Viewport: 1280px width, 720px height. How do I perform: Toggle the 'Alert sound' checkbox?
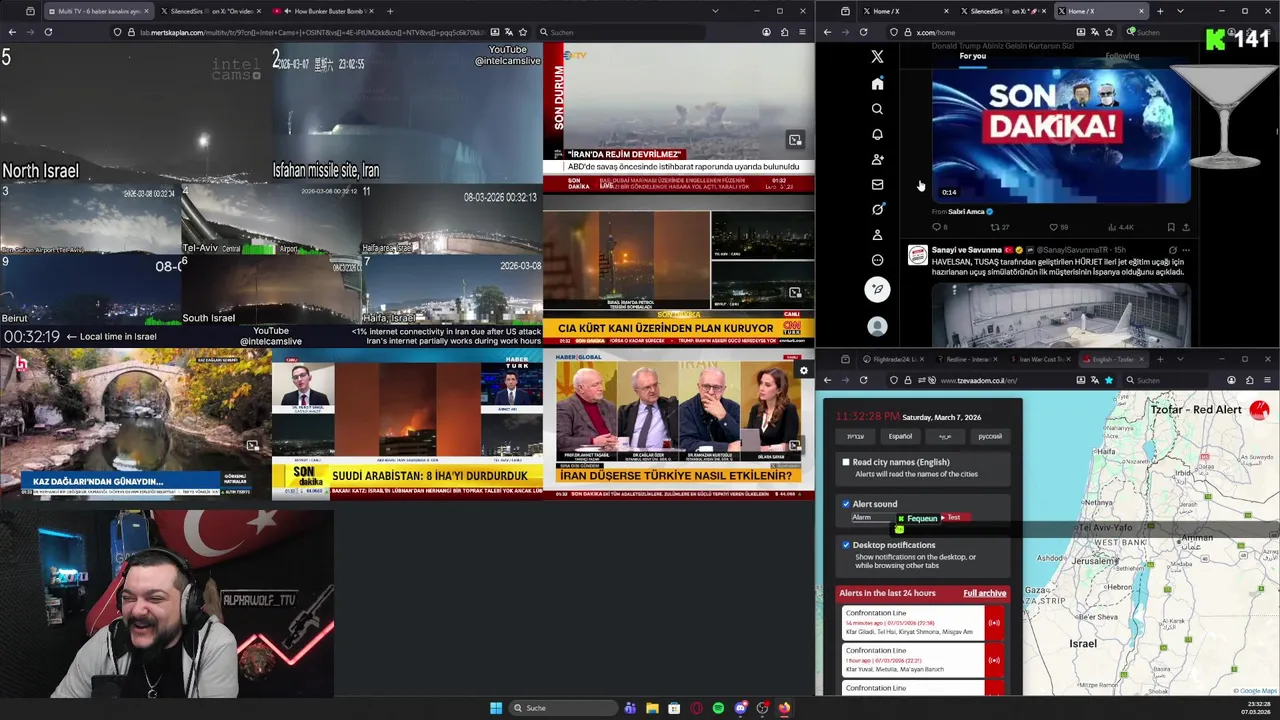click(x=846, y=504)
